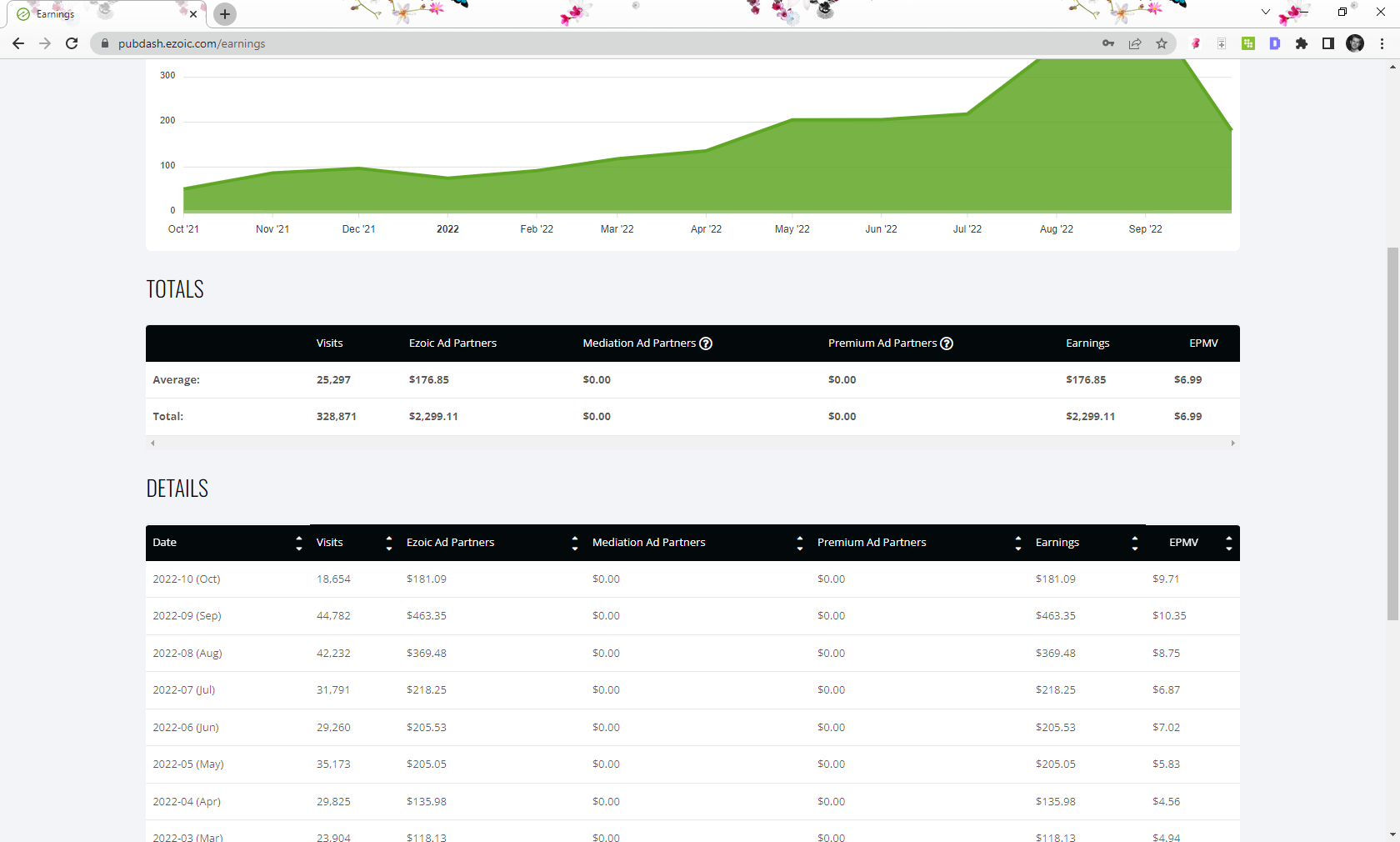Sort details by Premium Ad Partners
This screenshot has height=842, width=1400.
[1018, 543]
